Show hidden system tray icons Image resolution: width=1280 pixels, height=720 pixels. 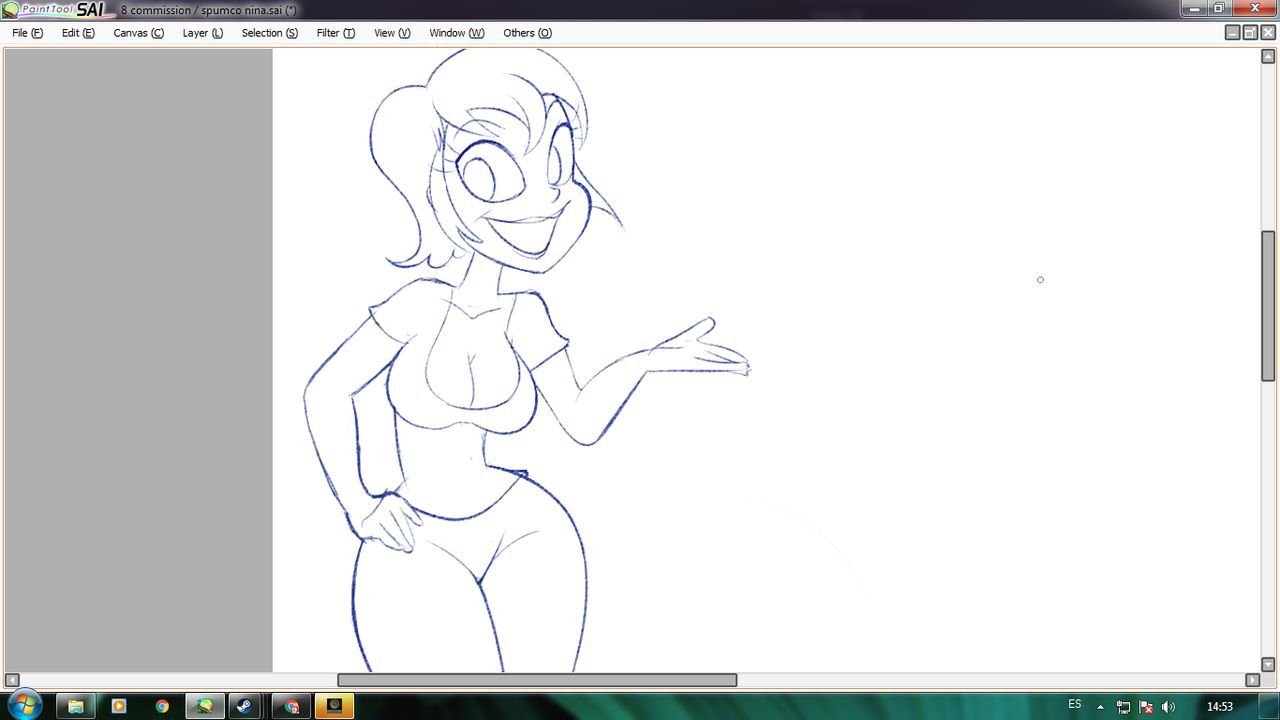pyautogui.click(x=1100, y=707)
